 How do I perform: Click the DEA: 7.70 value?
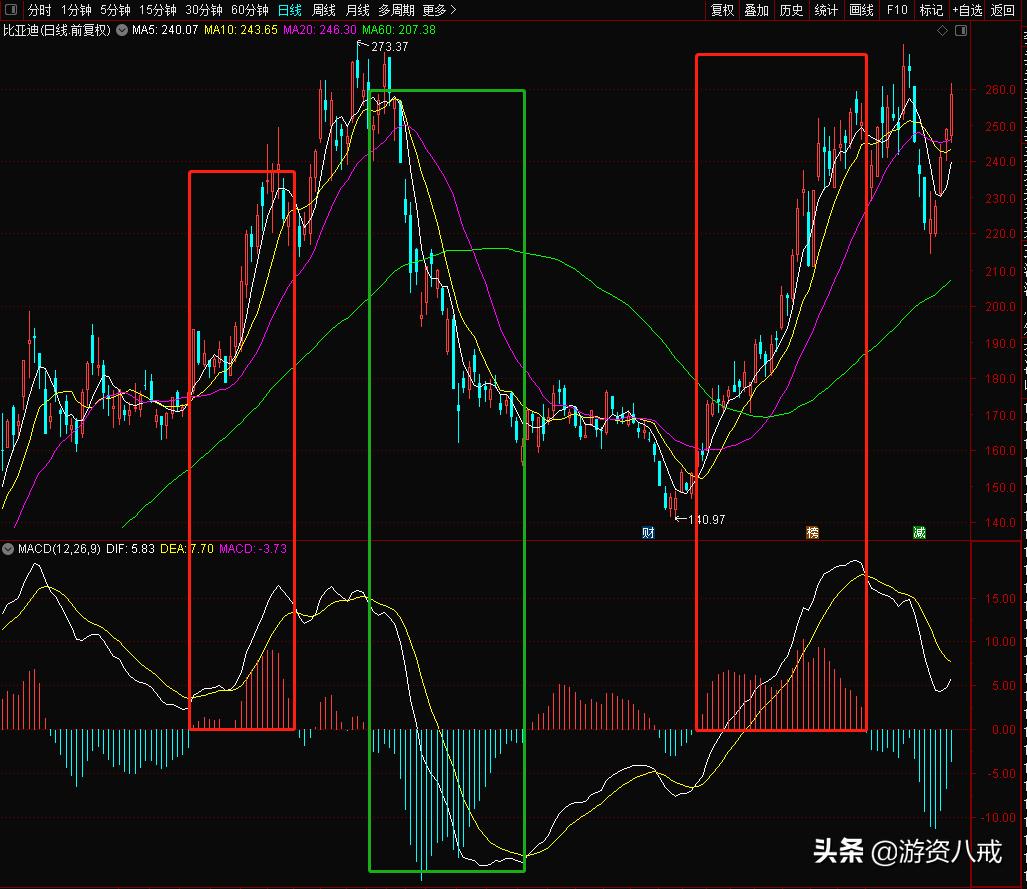[x=187, y=549]
